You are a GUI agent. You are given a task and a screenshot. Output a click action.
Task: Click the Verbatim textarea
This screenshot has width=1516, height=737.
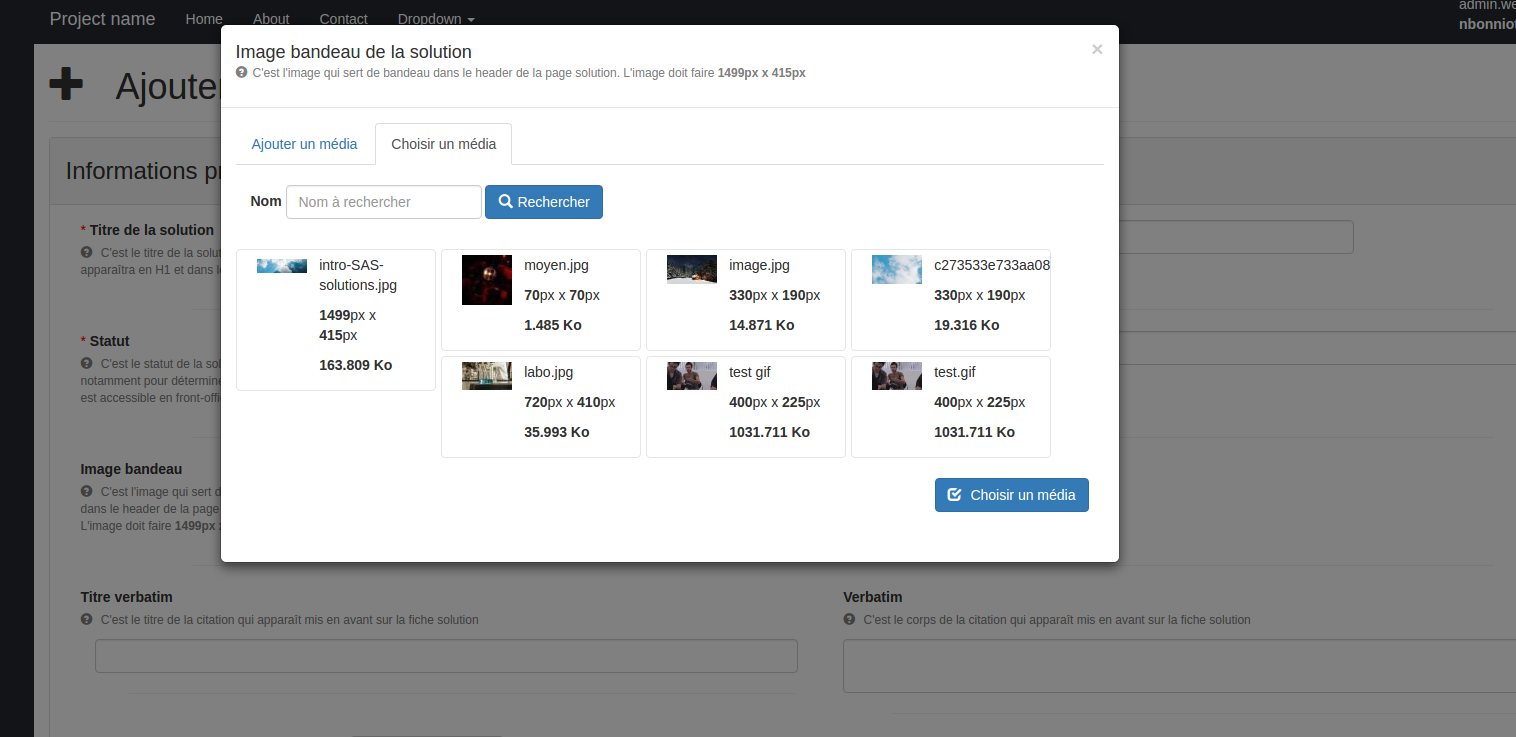(x=1179, y=666)
